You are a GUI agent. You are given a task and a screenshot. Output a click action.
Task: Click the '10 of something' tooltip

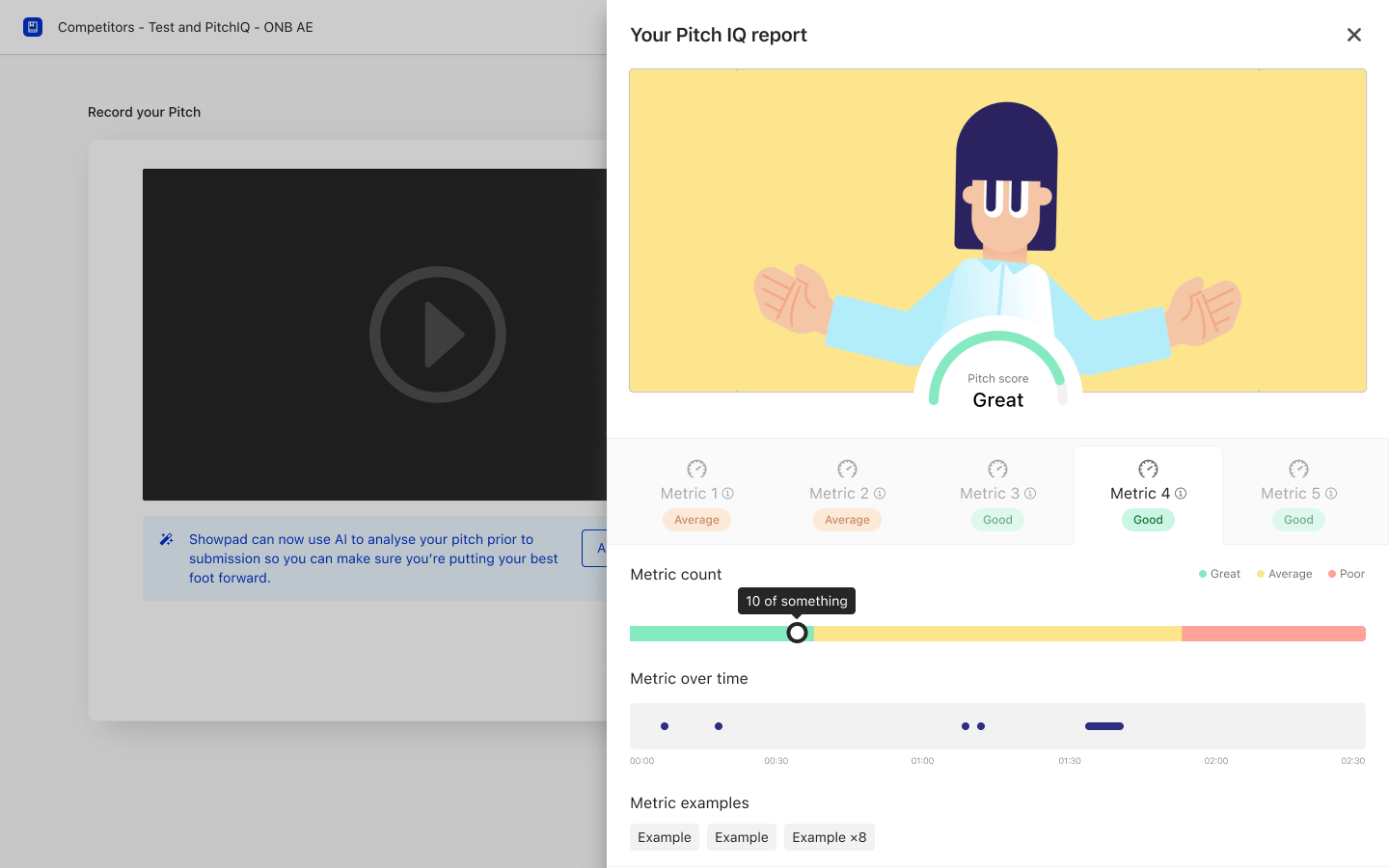(797, 601)
